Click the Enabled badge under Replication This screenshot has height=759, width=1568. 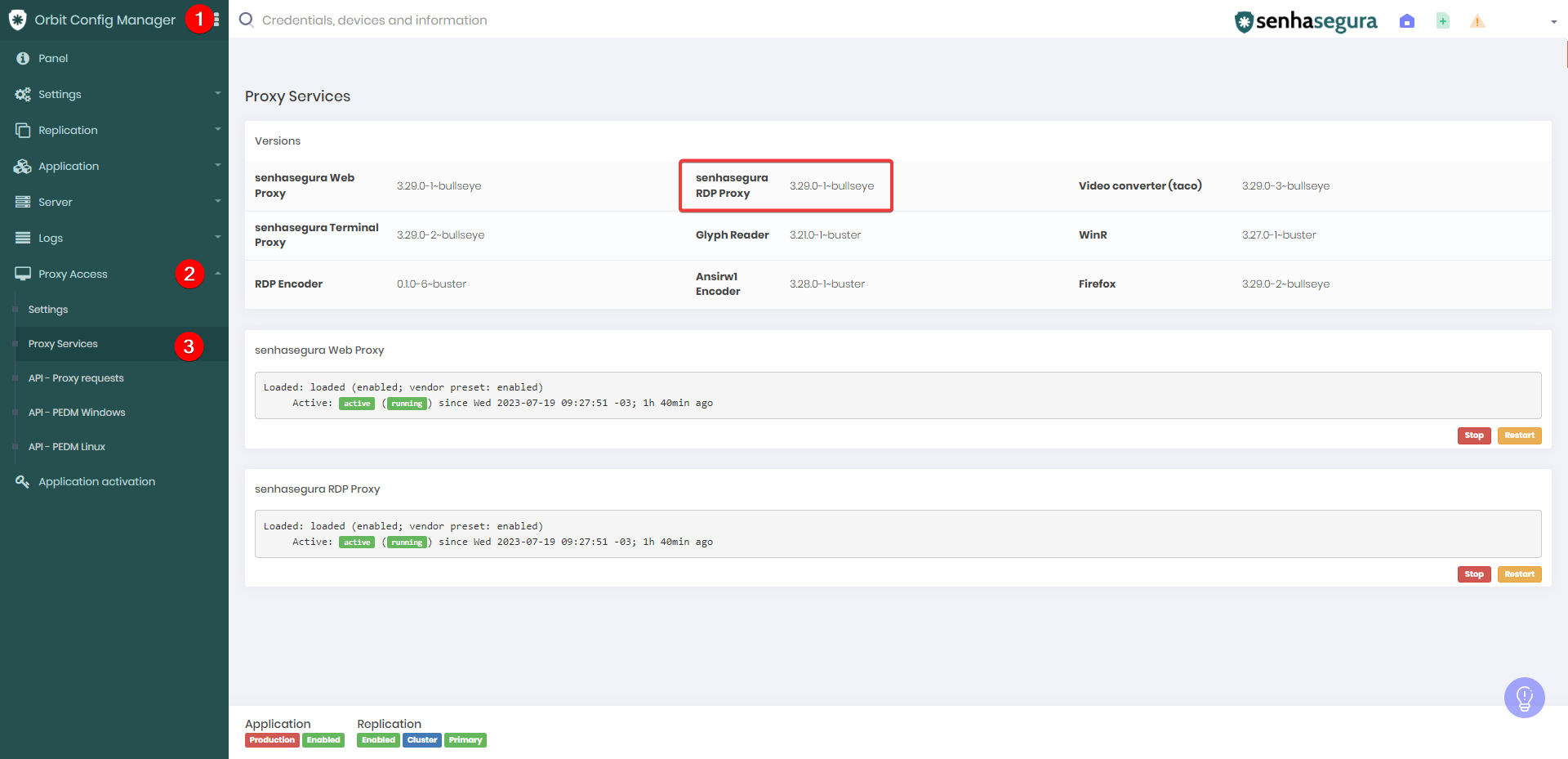pyautogui.click(x=378, y=740)
